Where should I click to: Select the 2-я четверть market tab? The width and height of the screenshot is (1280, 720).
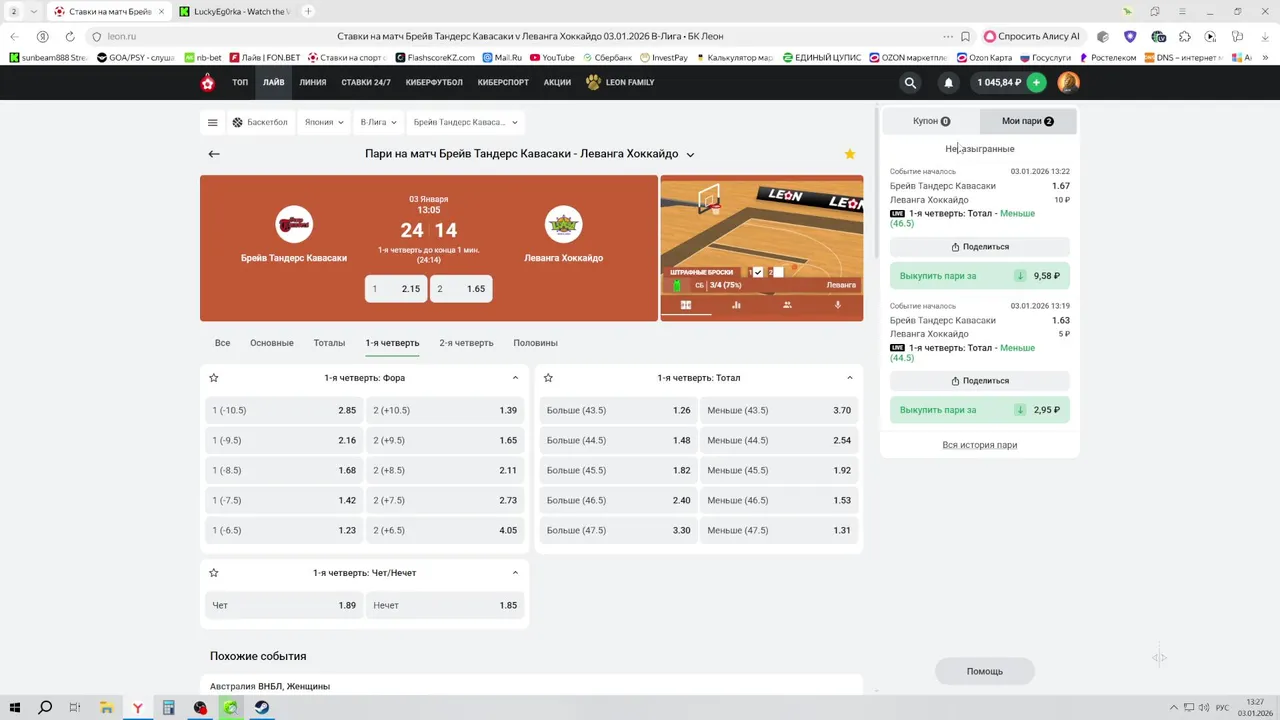click(x=466, y=343)
